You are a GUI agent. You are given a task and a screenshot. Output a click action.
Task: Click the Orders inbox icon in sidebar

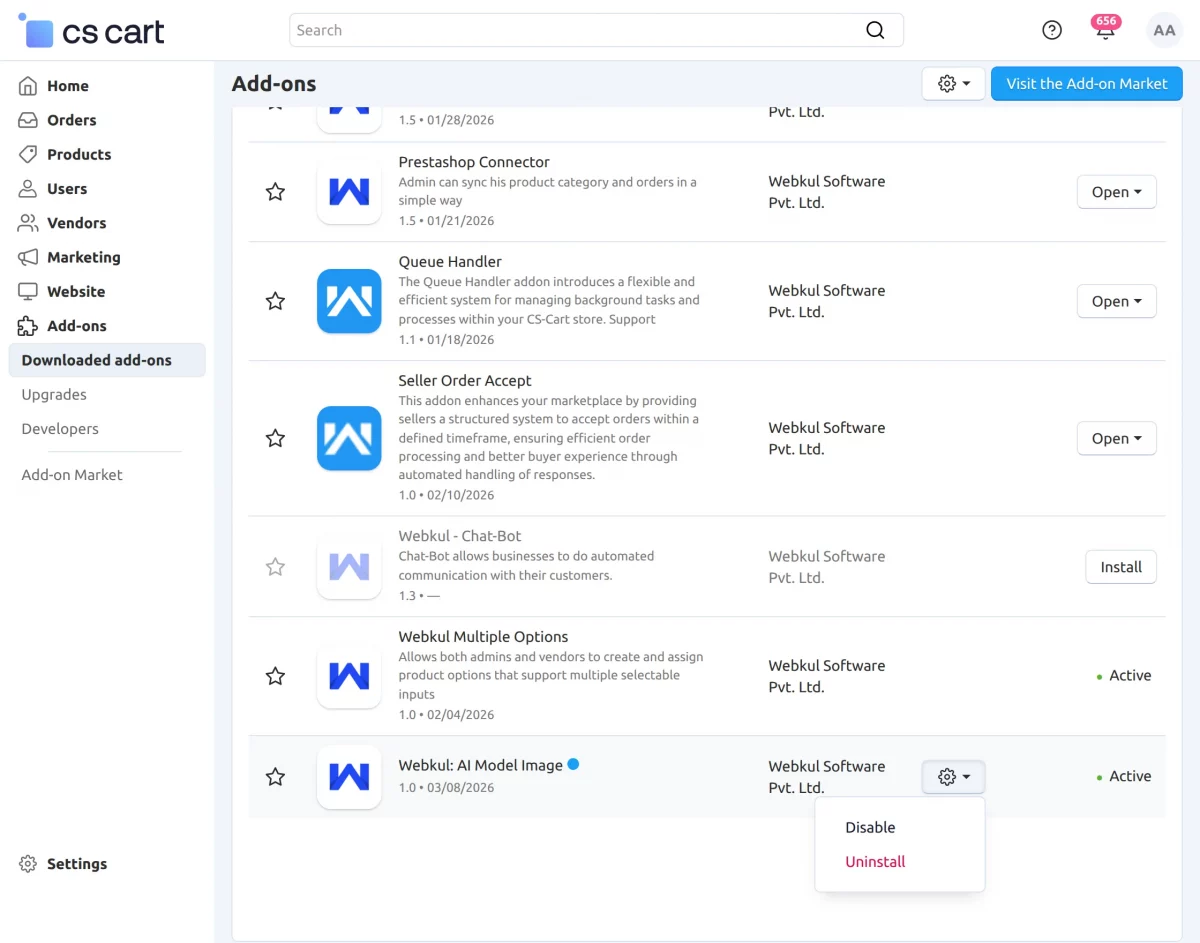pyautogui.click(x=28, y=120)
